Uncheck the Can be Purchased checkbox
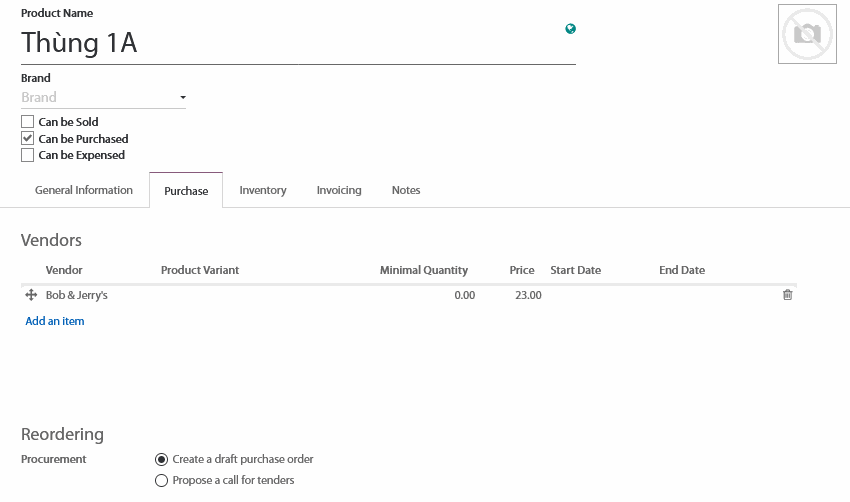850x502 pixels. click(x=28, y=139)
